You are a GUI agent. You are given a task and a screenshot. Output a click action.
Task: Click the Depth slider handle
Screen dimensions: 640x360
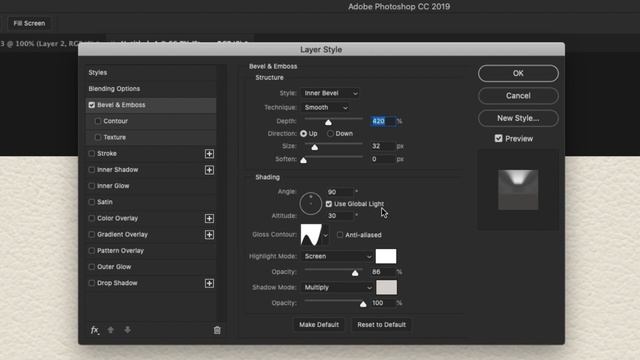click(x=328, y=122)
